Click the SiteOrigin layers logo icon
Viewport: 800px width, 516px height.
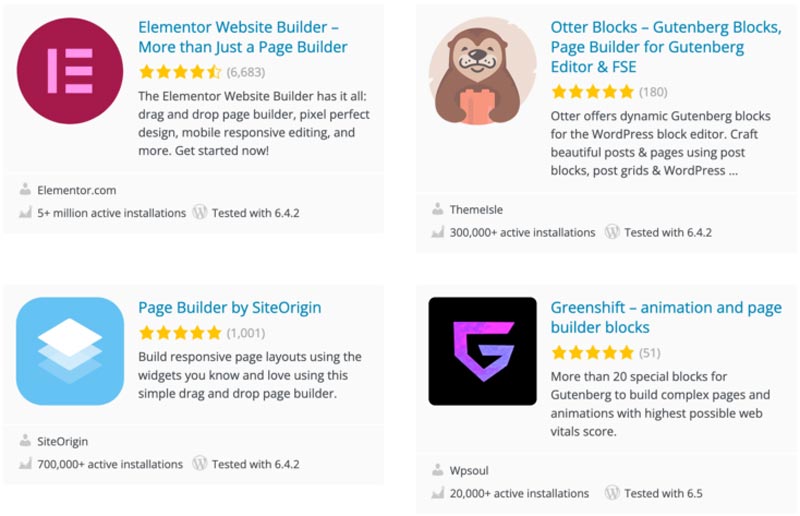[69, 351]
